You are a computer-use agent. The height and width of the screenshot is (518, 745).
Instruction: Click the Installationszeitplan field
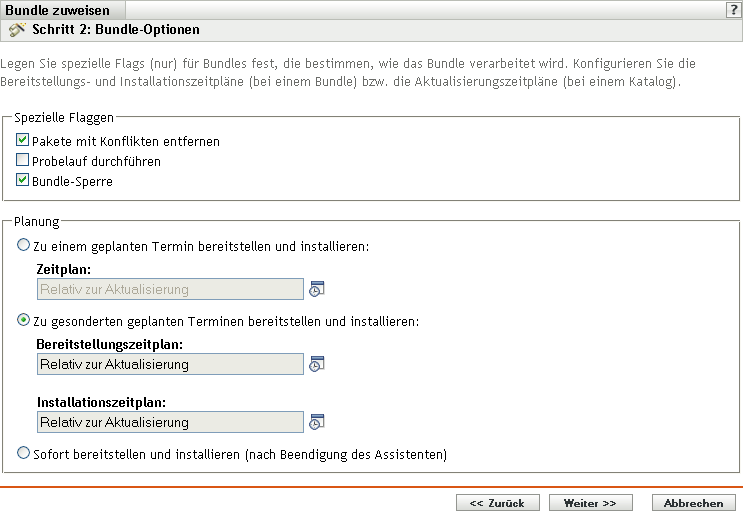pos(169,422)
